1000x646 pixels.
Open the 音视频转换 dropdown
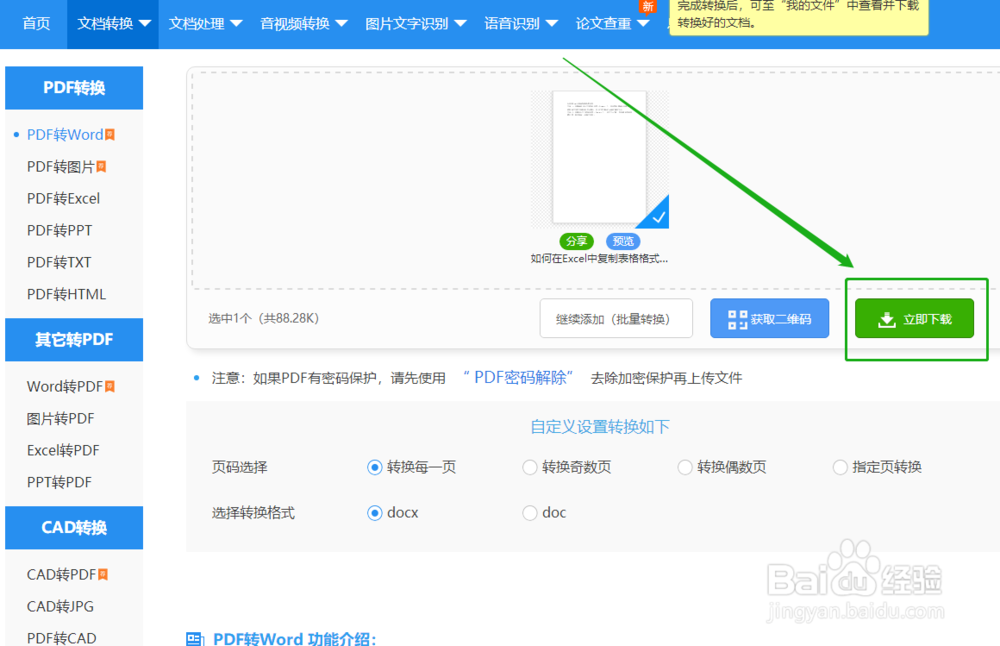click(302, 22)
